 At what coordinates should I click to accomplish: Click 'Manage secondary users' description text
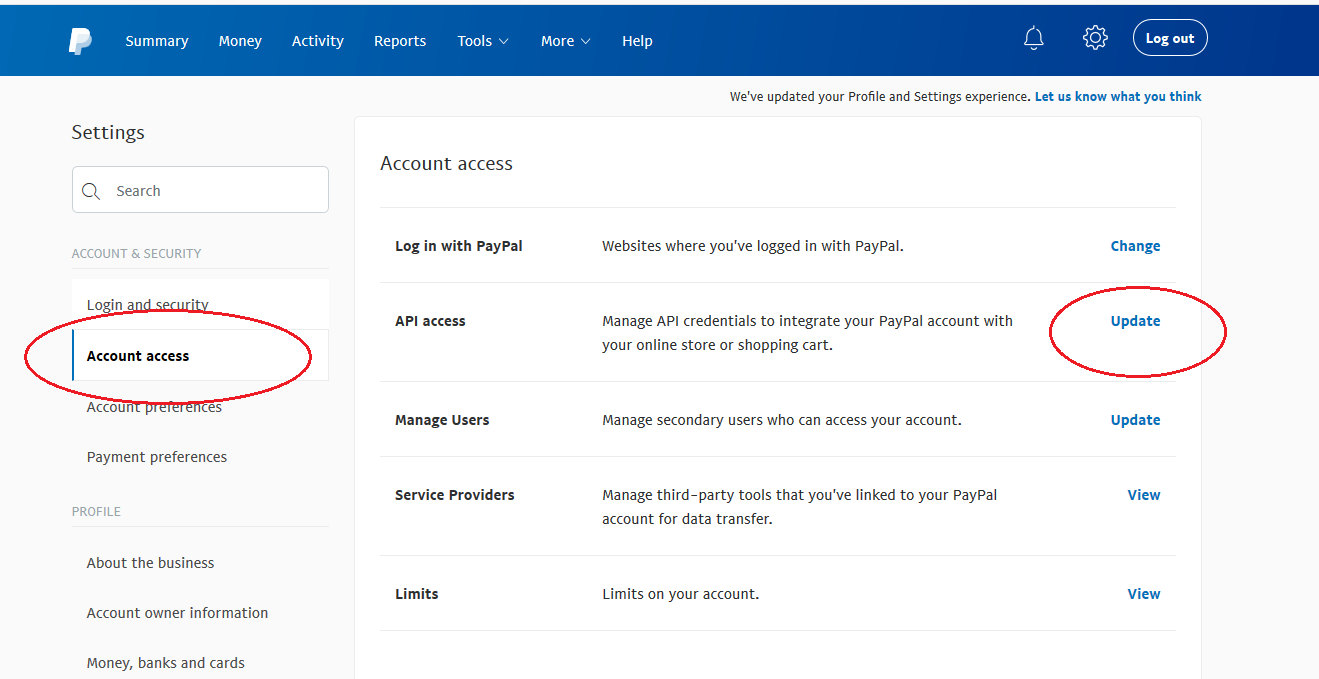click(782, 420)
